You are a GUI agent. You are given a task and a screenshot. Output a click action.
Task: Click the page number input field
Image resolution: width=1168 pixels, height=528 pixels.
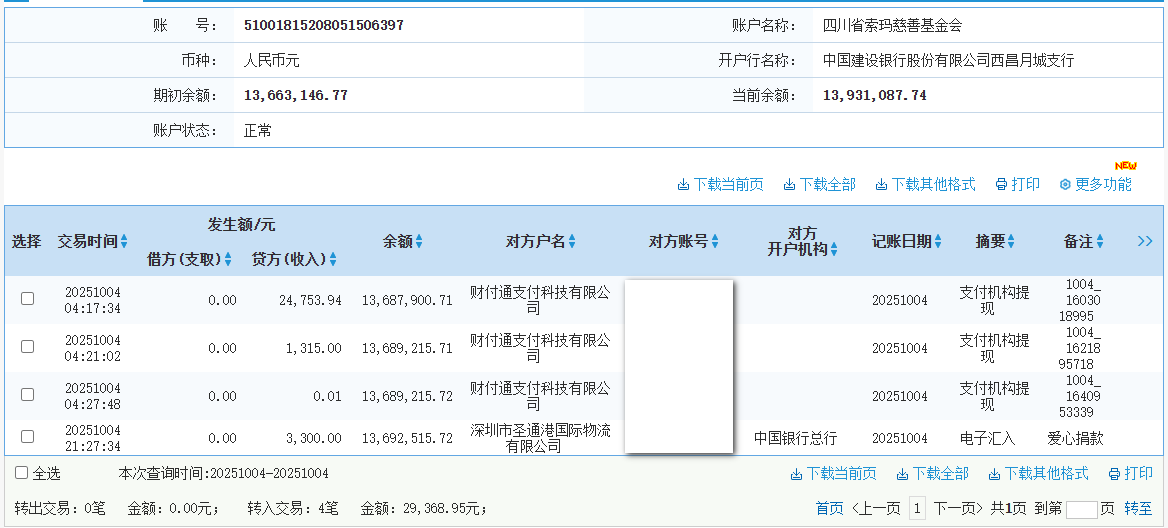pyautogui.click(x=1081, y=510)
